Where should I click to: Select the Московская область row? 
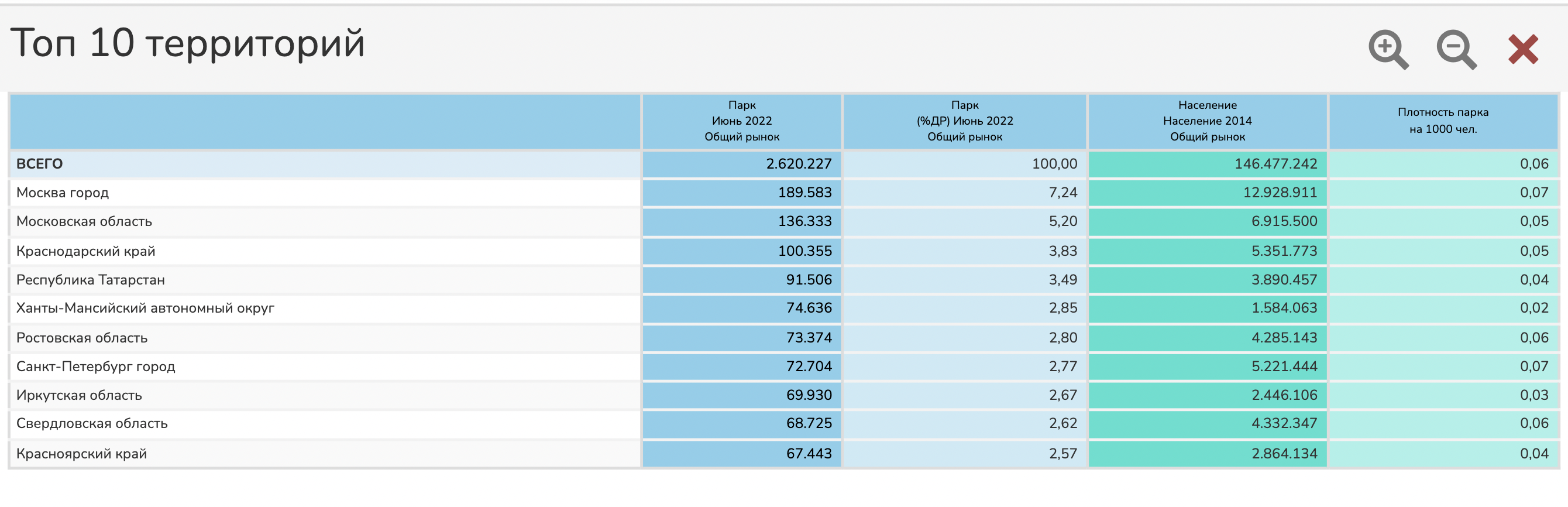[x=84, y=221]
